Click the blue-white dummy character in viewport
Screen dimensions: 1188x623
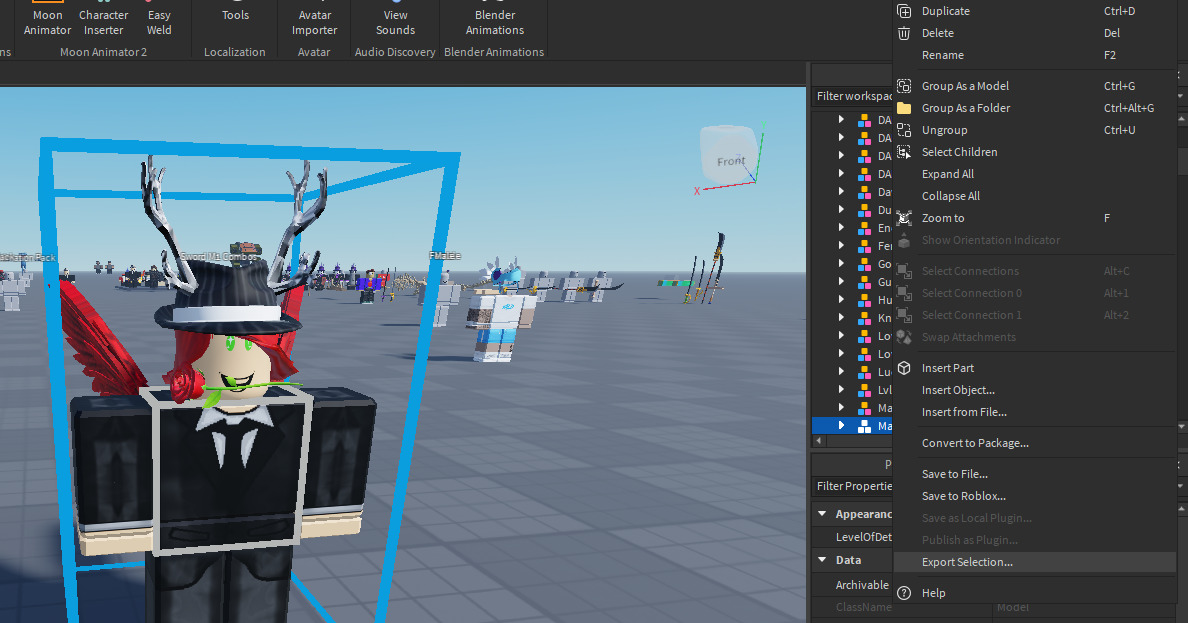(500, 315)
